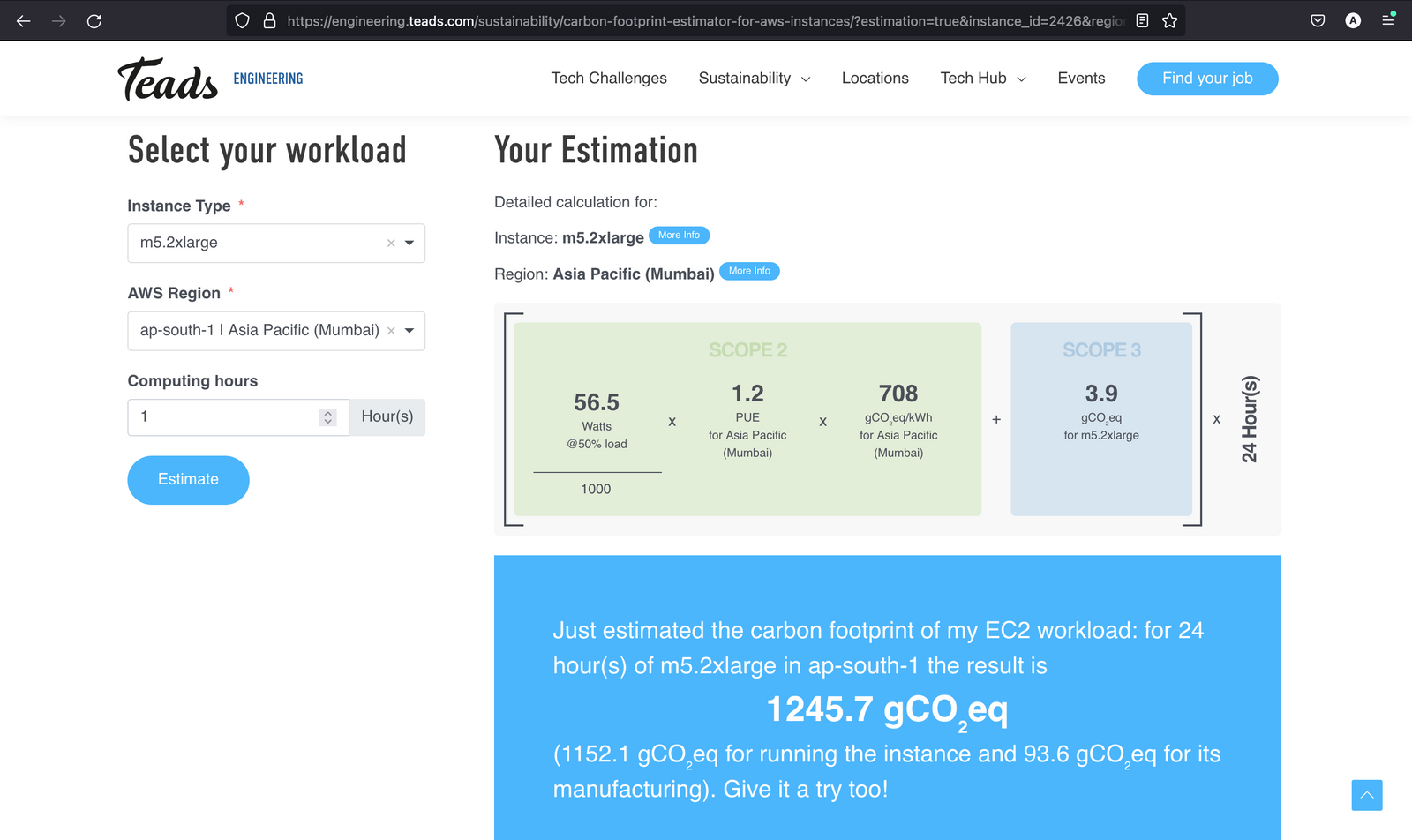
Task: Click the computing hours stepper arrows
Action: pyautogui.click(x=328, y=417)
